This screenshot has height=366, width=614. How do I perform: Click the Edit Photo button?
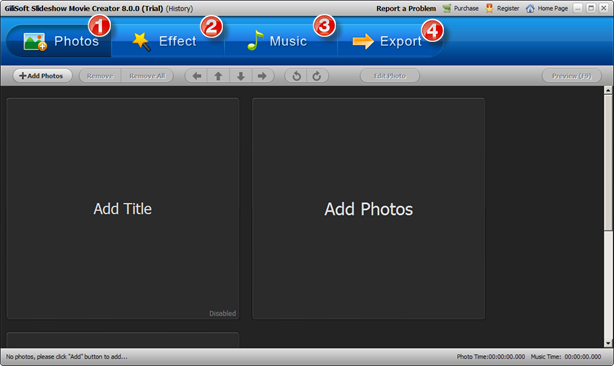pyautogui.click(x=390, y=76)
